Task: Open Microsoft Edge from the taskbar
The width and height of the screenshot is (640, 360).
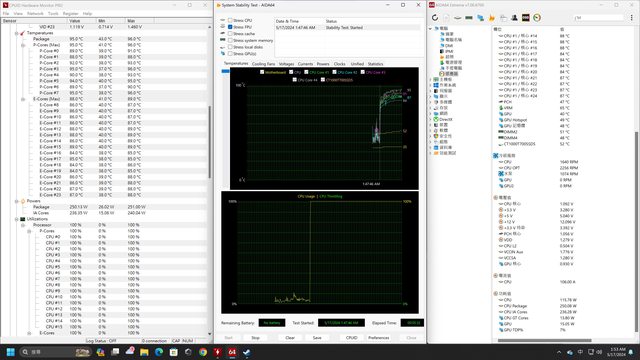Action: 159,352
